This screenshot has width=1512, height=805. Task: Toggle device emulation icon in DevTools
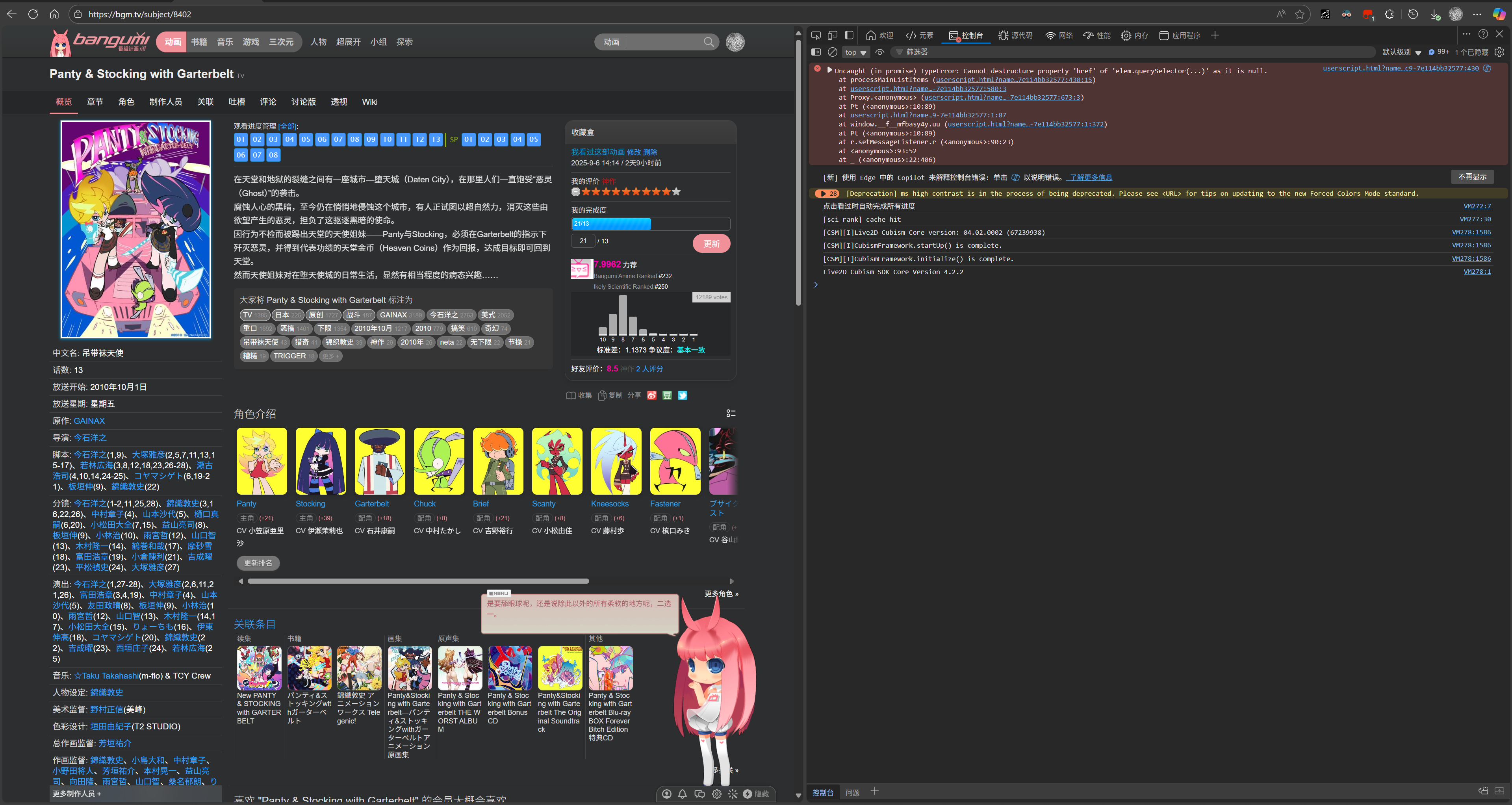pyautogui.click(x=832, y=35)
